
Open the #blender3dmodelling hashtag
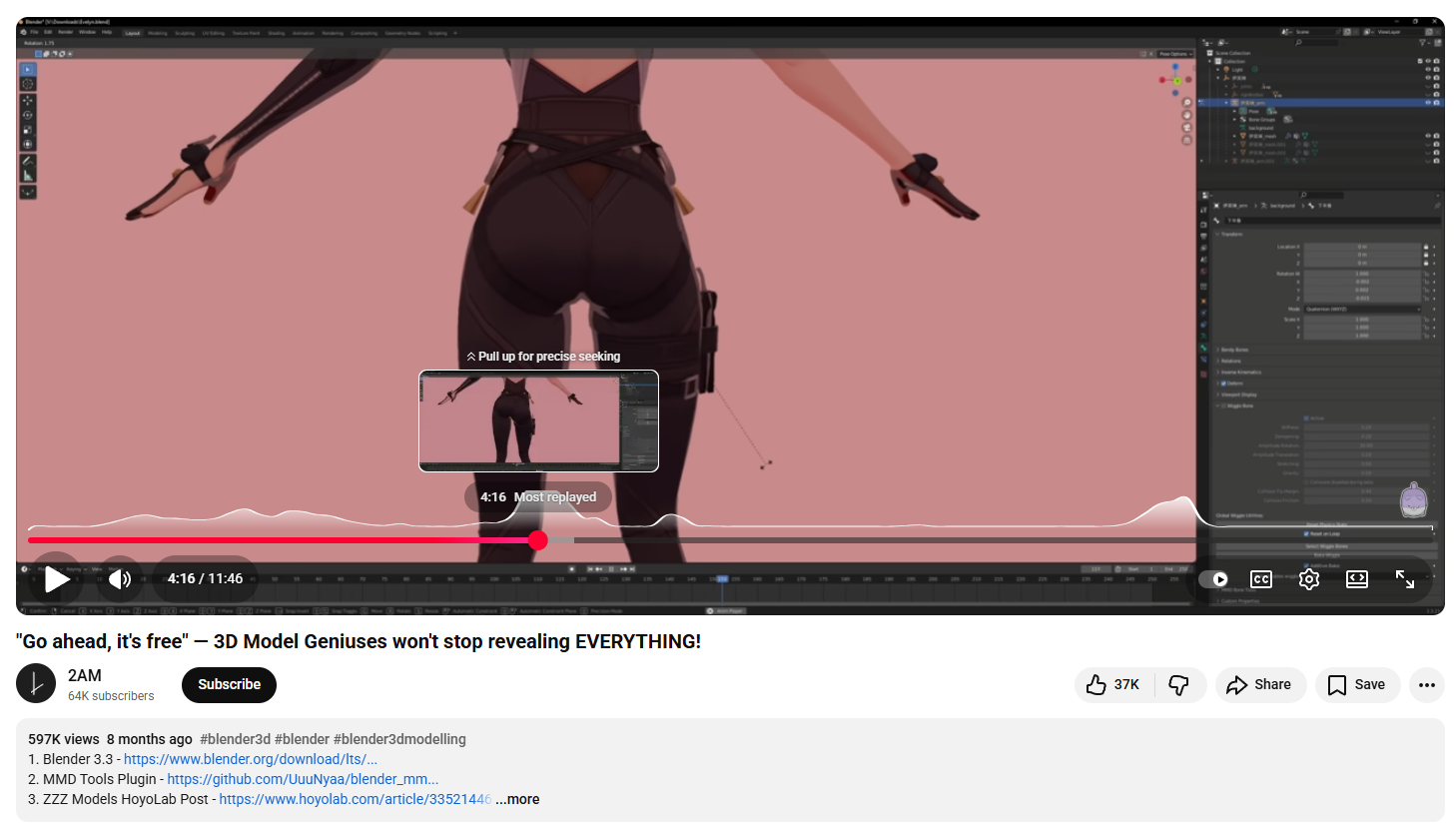[399, 739]
